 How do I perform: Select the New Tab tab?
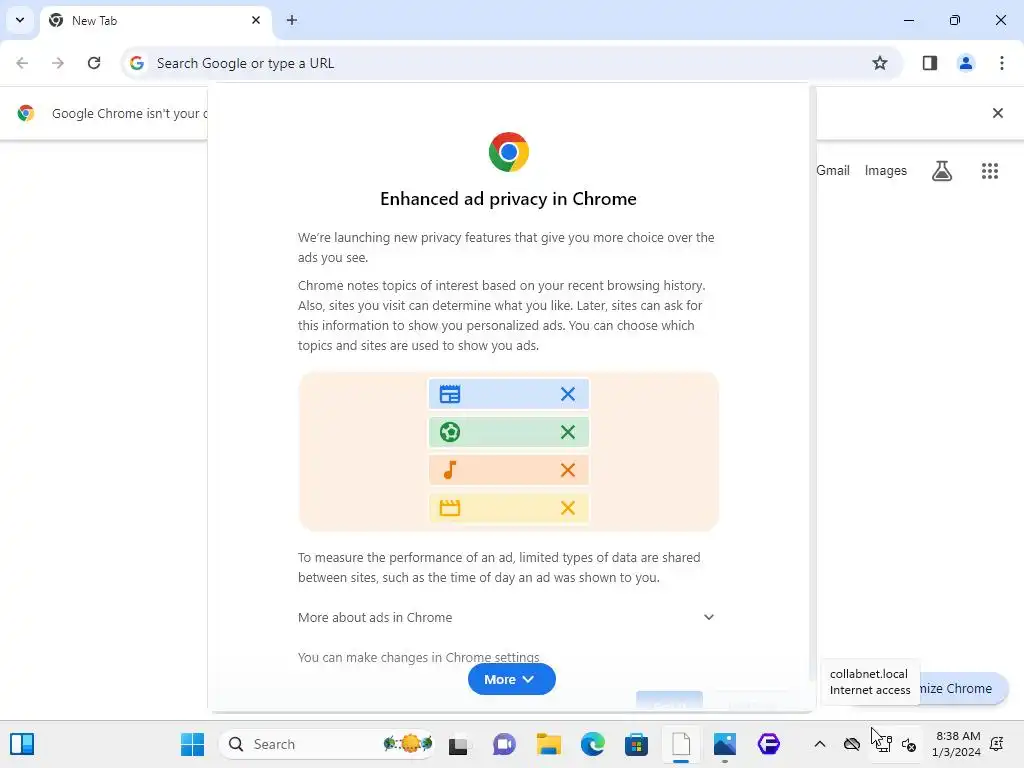[x=155, y=21]
